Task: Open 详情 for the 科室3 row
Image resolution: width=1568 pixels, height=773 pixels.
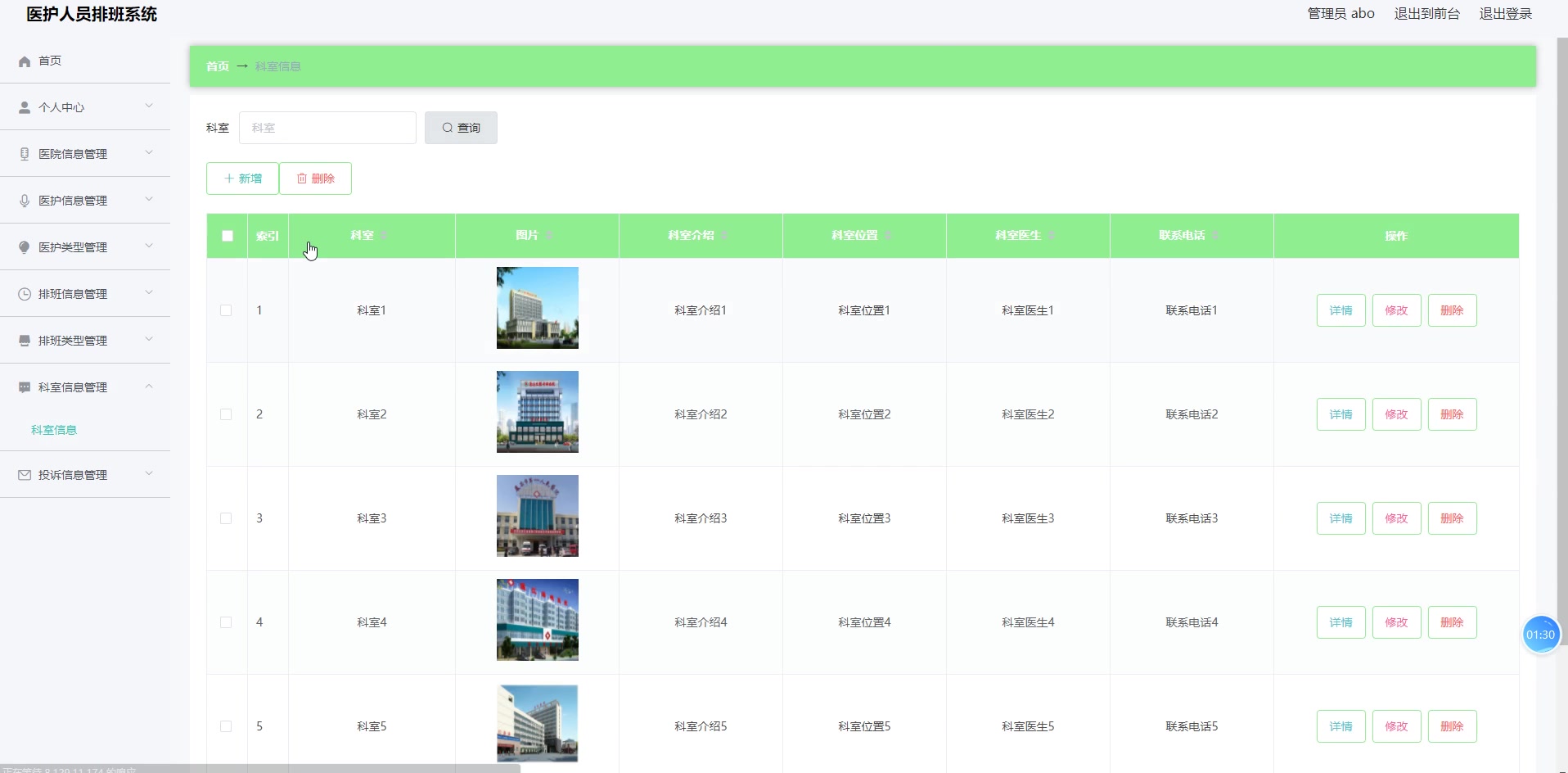Action: [1340, 518]
